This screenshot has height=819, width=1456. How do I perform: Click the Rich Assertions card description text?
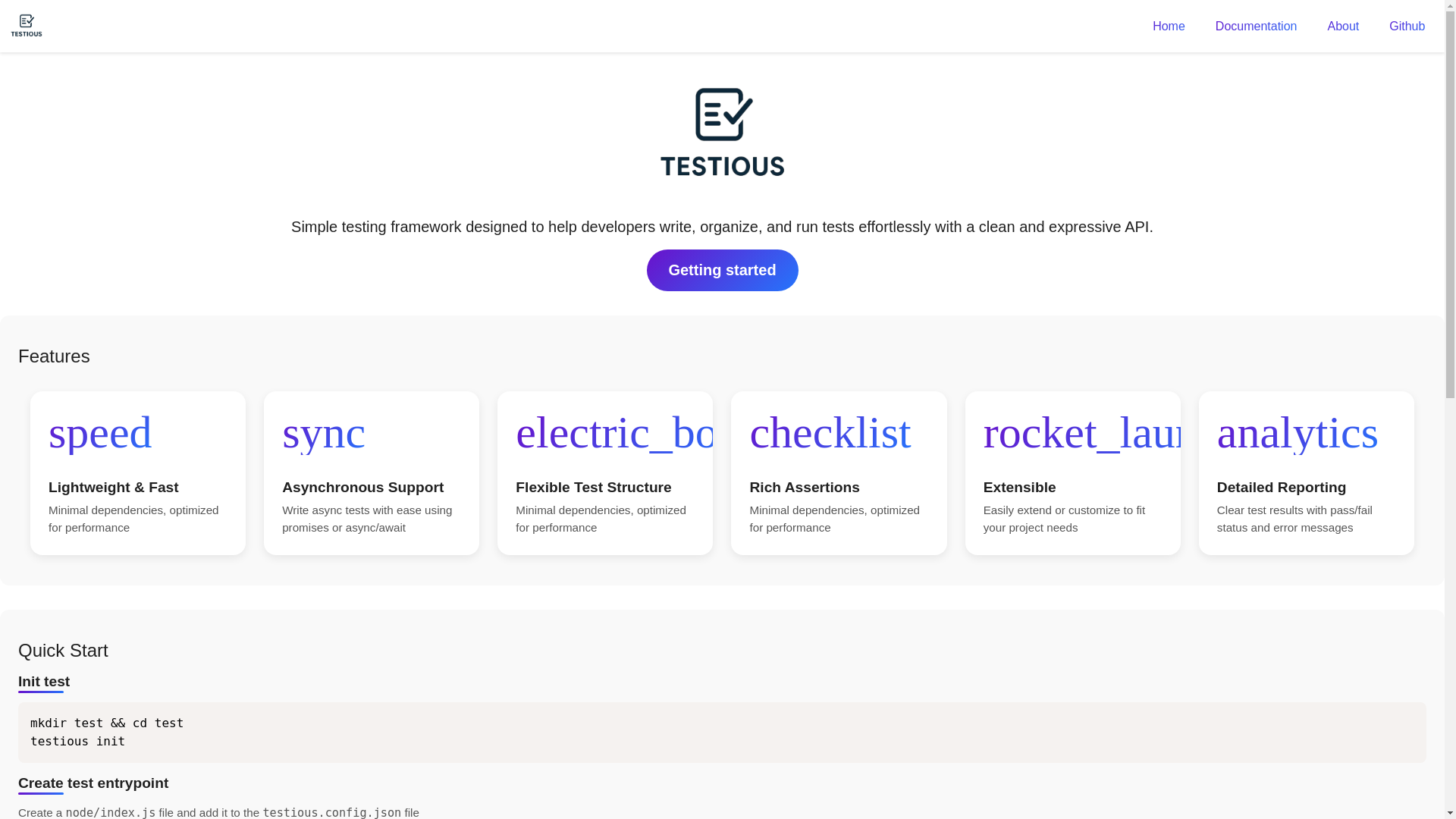coord(834,519)
